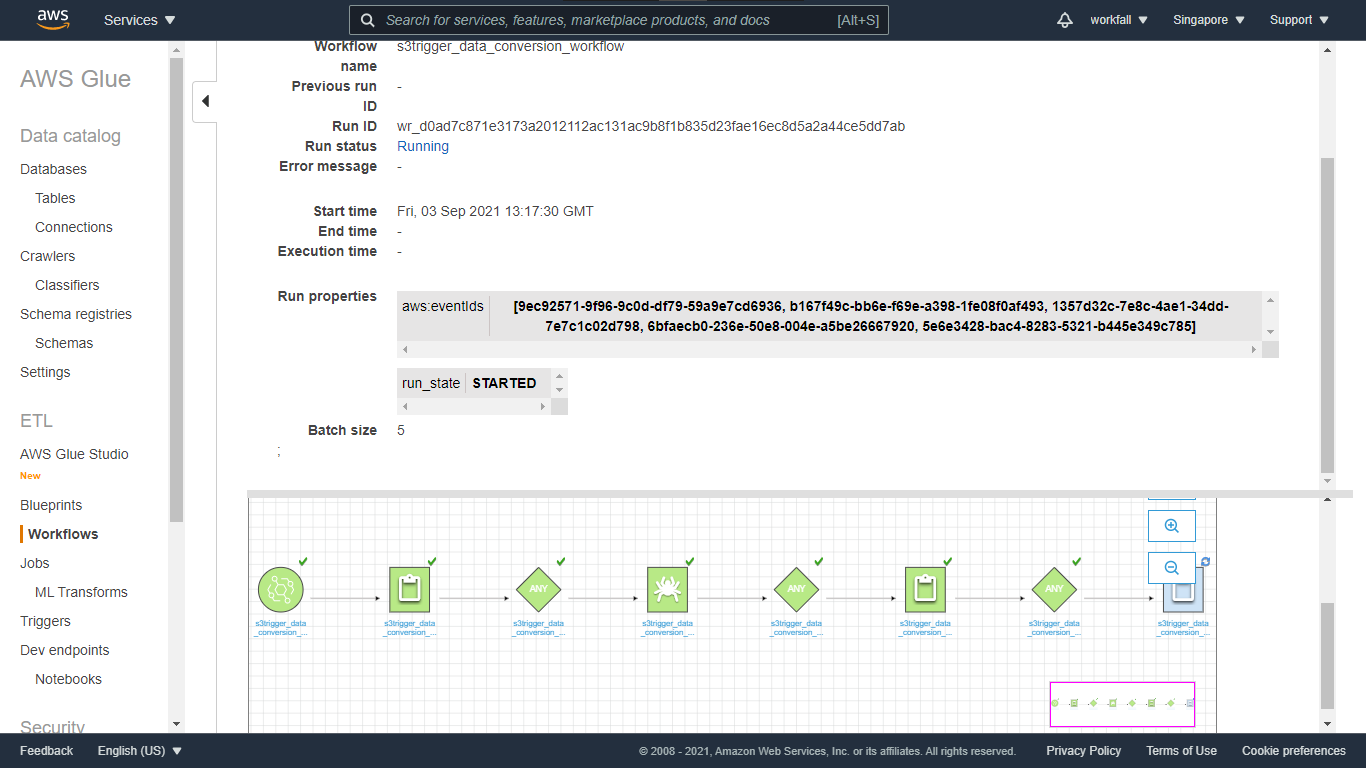
Task: Open Glue Settings page
Action: click(45, 372)
